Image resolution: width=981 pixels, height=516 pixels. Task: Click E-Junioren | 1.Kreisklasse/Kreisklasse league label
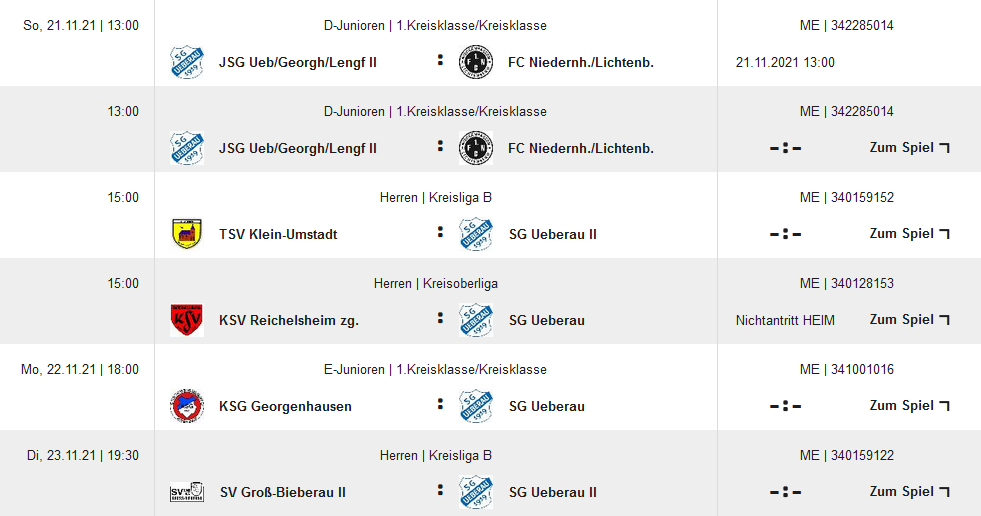[x=436, y=369]
